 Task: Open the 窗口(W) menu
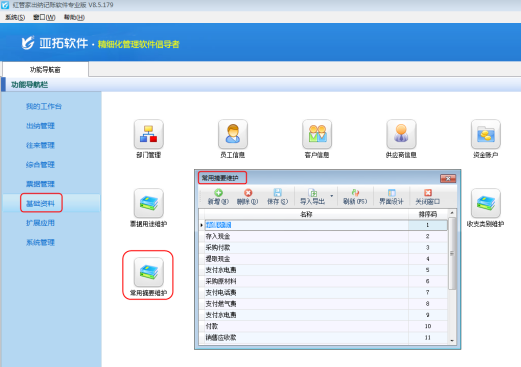coord(44,17)
